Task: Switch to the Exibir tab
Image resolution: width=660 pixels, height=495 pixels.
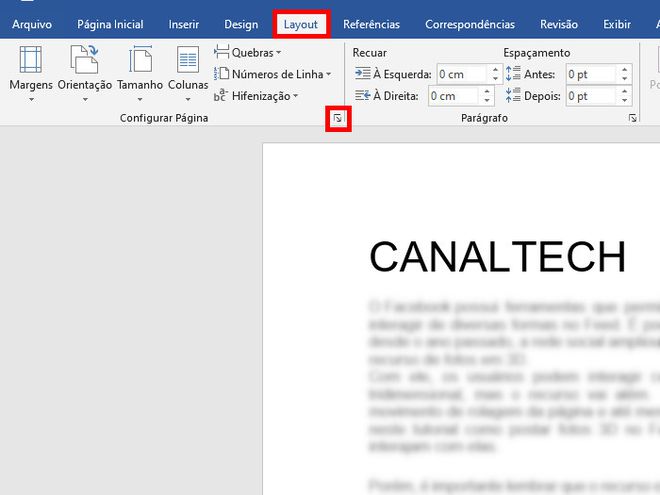Action: tap(617, 24)
